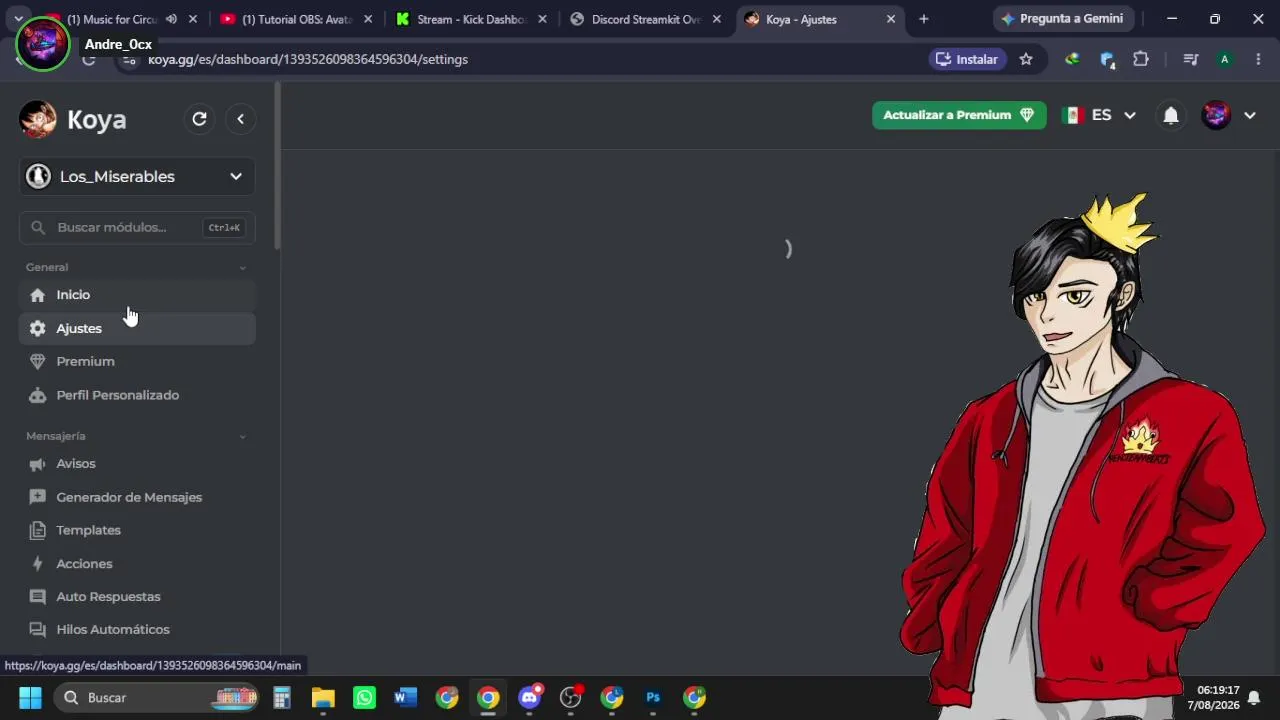Image resolution: width=1280 pixels, height=720 pixels.
Task: Open Word from the taskbar
Action: (x=405, y=697)
